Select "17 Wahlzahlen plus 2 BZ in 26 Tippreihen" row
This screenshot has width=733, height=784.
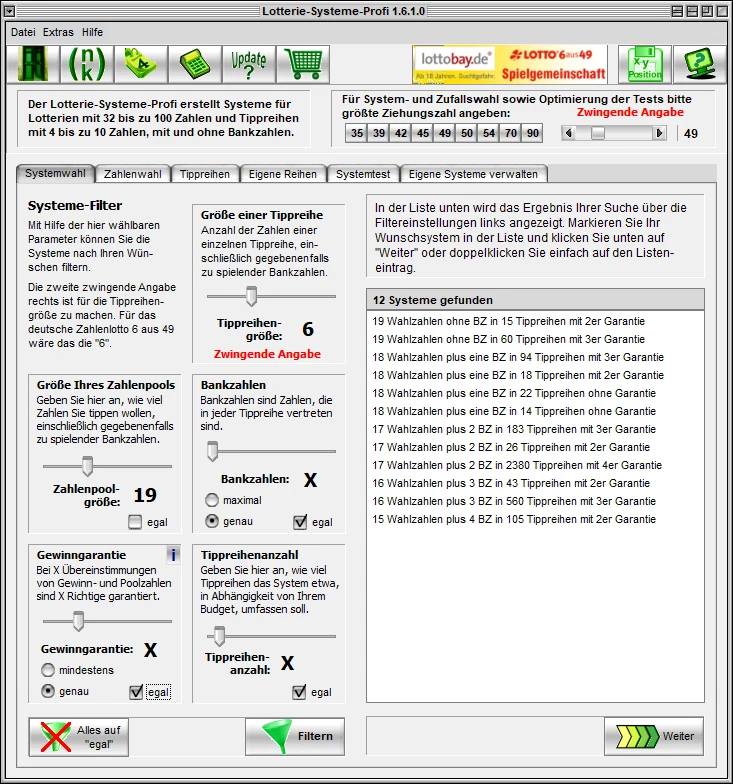click(535, 447)
